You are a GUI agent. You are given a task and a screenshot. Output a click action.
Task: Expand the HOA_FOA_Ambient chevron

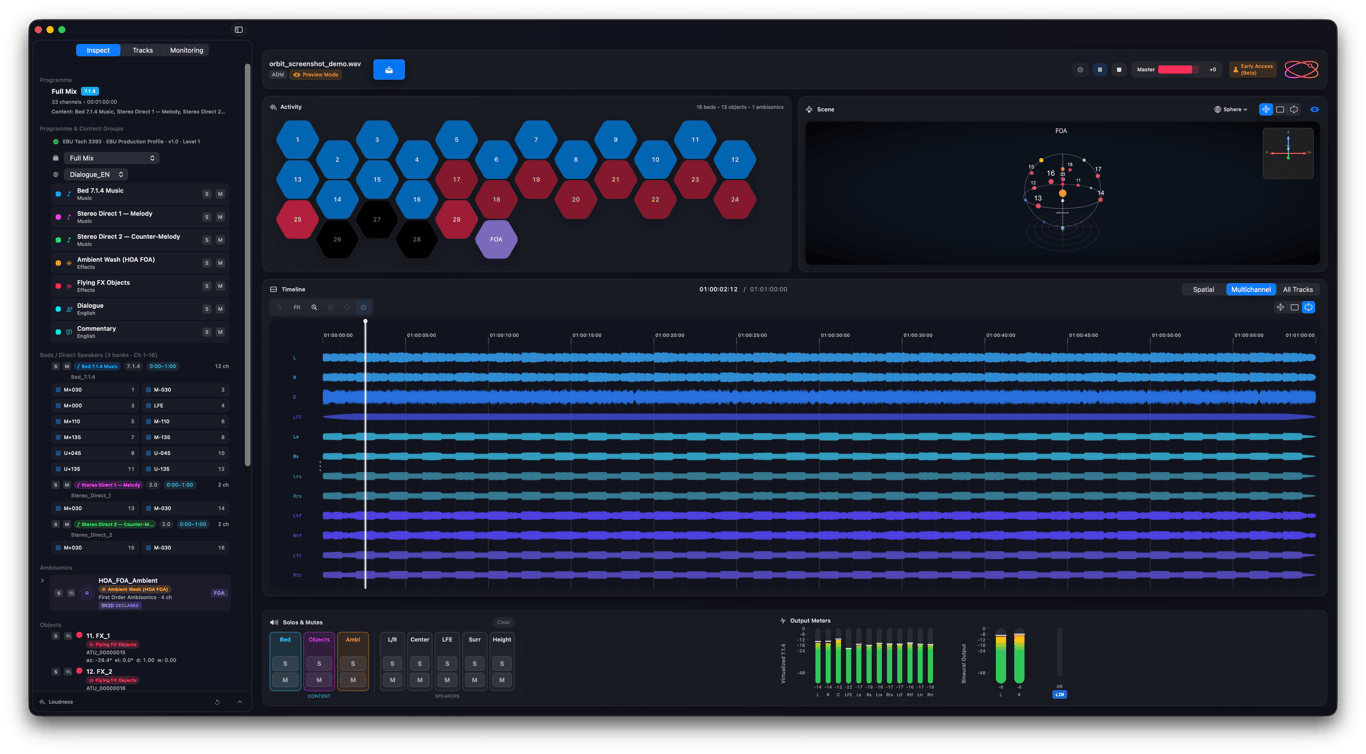pyautogui.click(x=42, y=581)
